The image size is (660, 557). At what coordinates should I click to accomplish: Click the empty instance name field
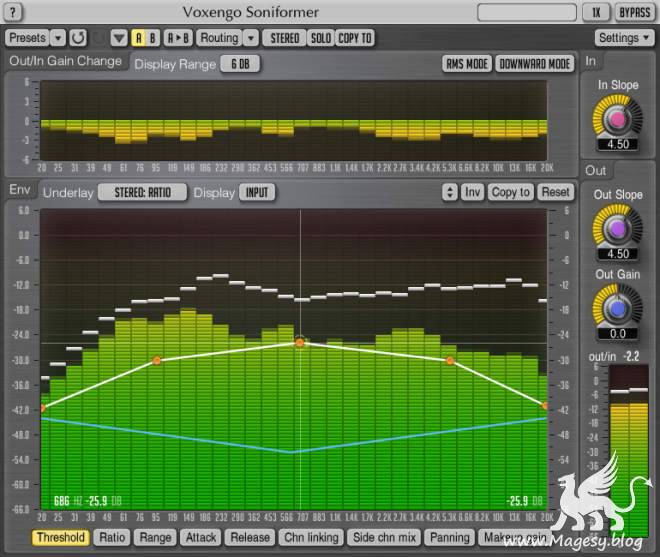pyautogui.click(x=527, y=12)
